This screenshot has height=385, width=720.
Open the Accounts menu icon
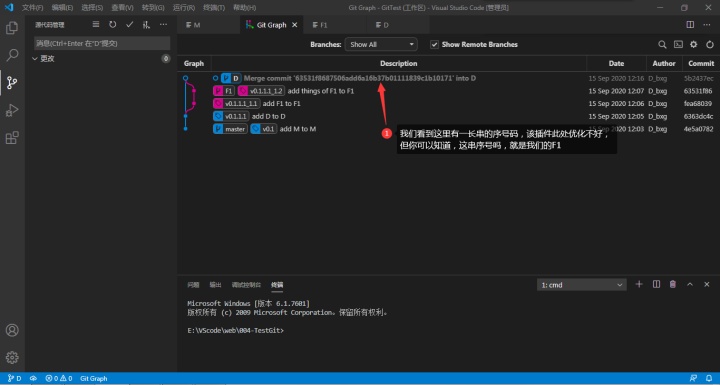[12, 330]
